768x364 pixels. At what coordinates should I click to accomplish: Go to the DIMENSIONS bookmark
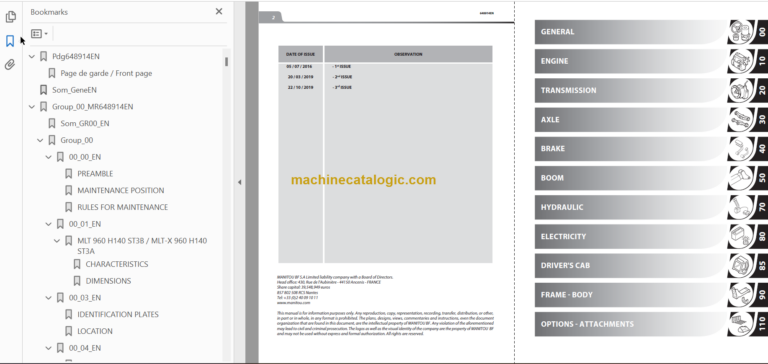tap(108, 281)
